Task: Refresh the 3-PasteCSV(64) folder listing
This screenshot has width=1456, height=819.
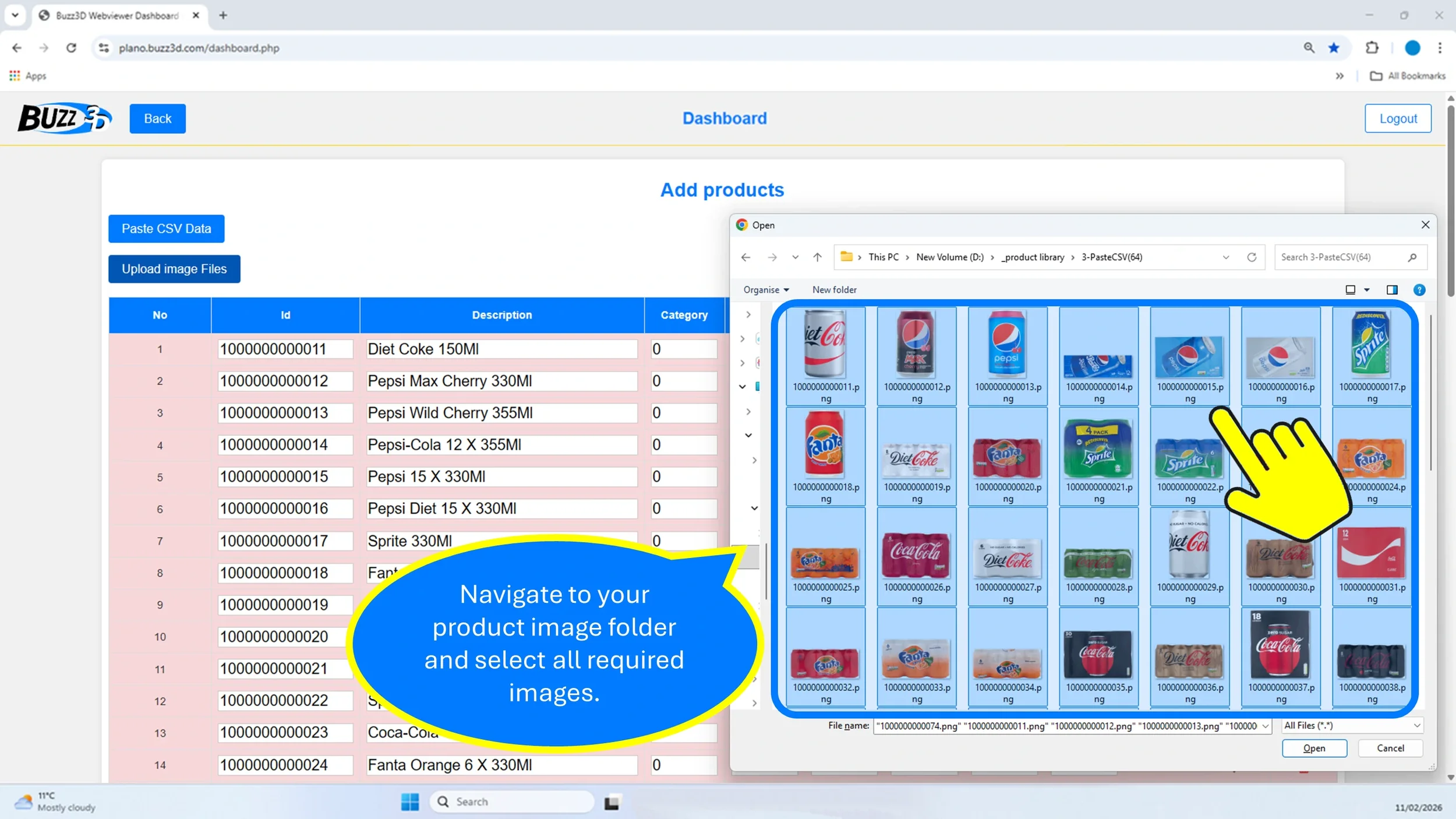Action: 1251,257
